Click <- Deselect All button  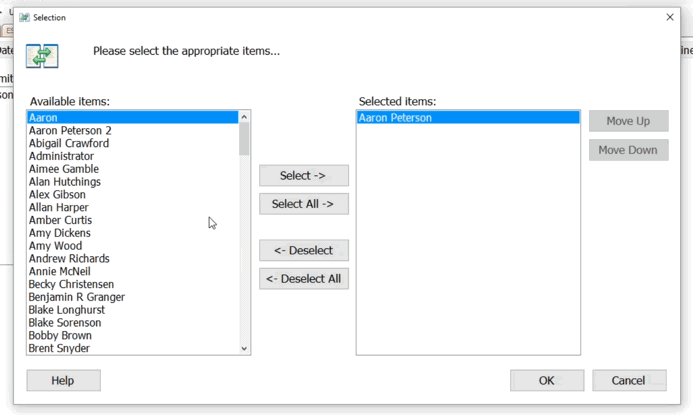tap(304, 279)
